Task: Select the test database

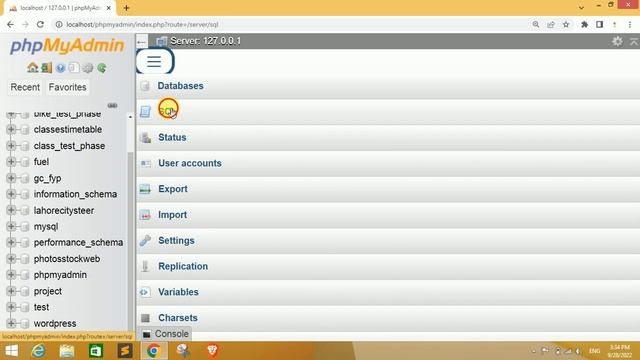Action: tap(41, 307)
